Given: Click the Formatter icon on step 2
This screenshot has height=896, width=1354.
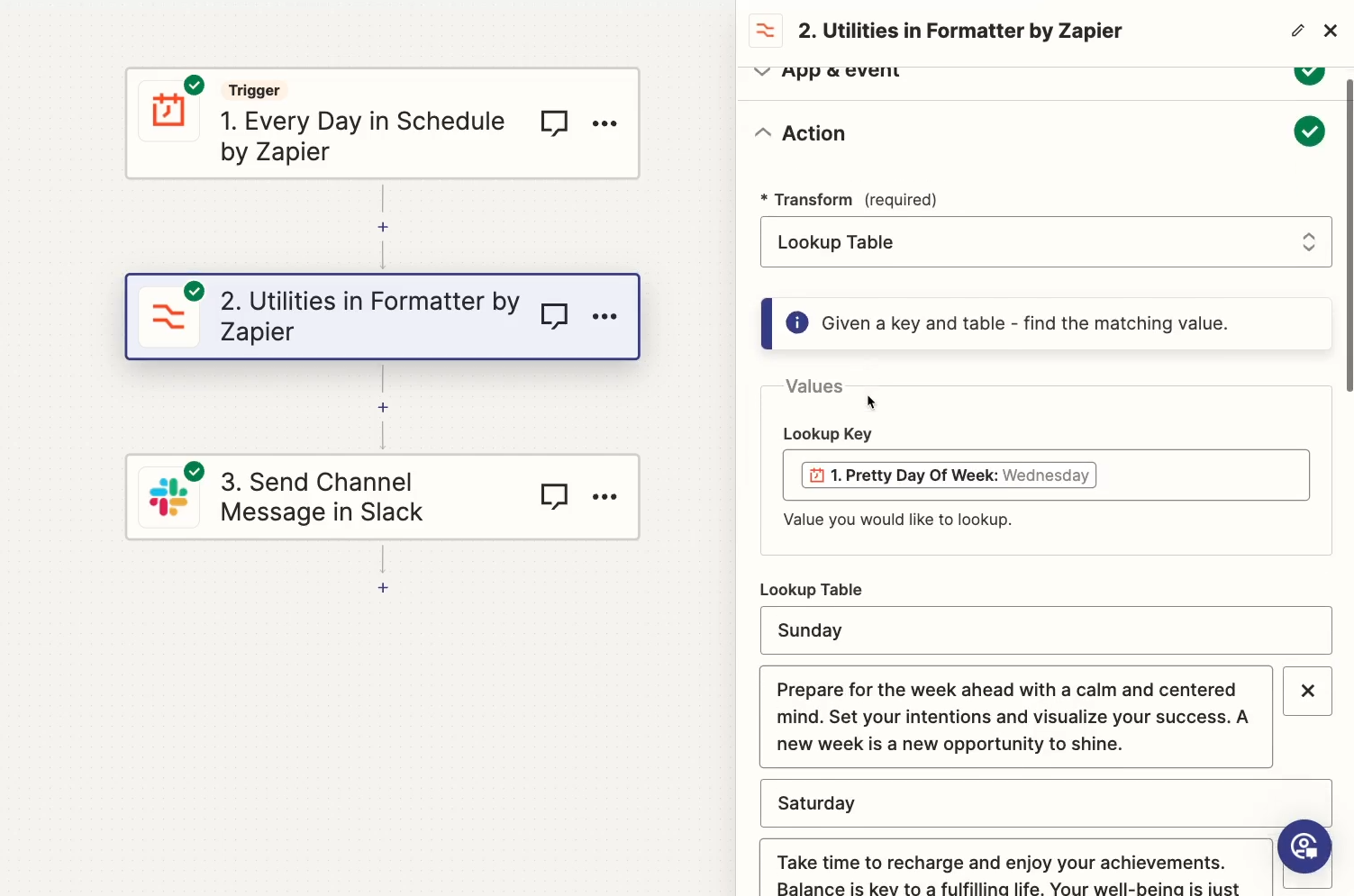Looking at the screenshot, I should tap(168, 317).
